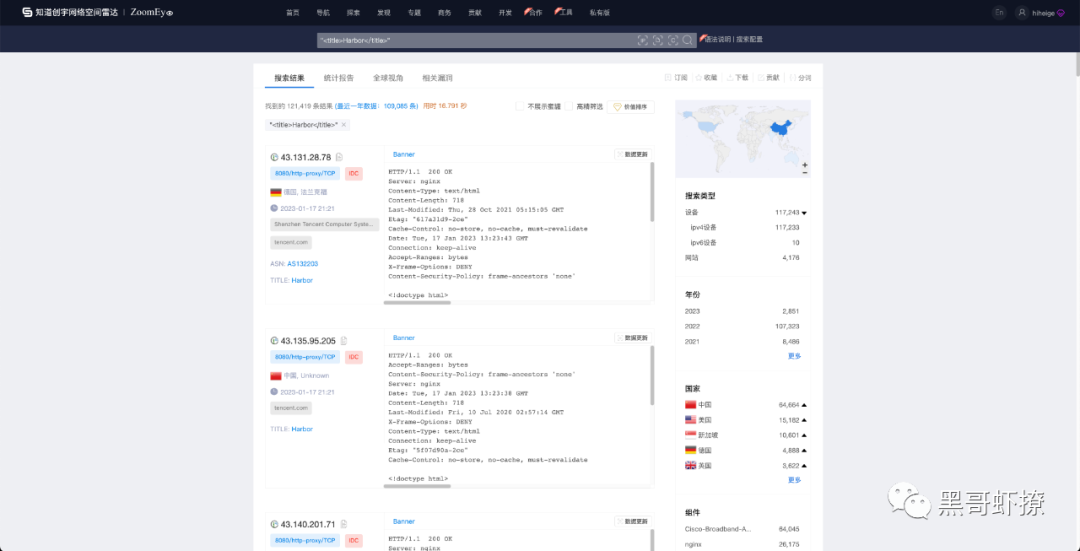Switch to 相关漏洞 tab
Viewport: 1080px width, 551px height.
[x=437, y=78]
